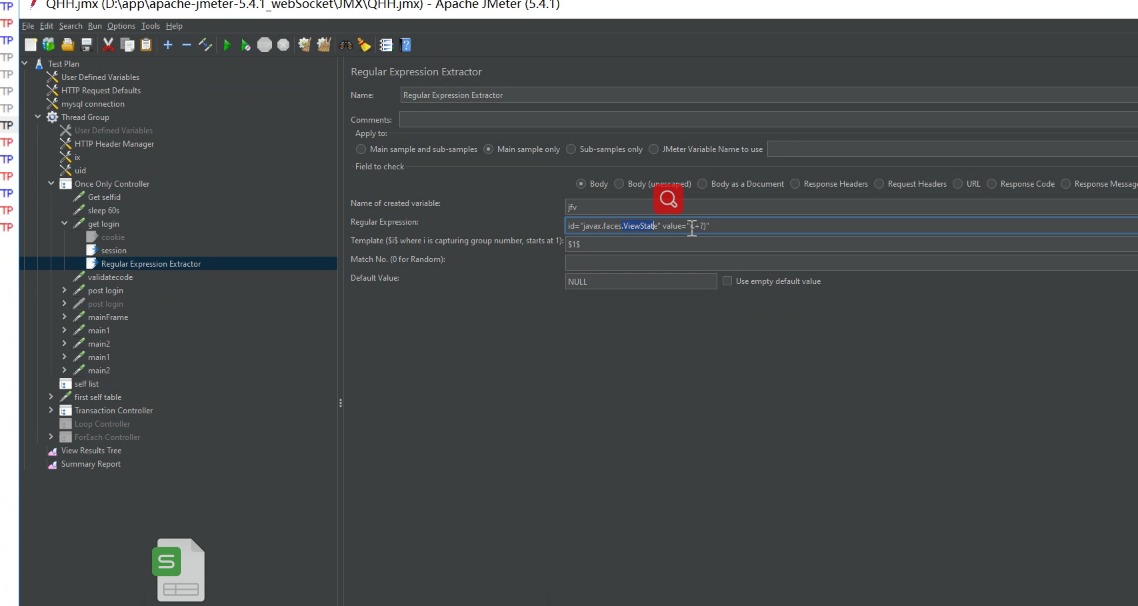Save the test plan with floppy icon
The height and width of the screenshot is (606, 1138).
pyautogui.click(x=86, y=45)
